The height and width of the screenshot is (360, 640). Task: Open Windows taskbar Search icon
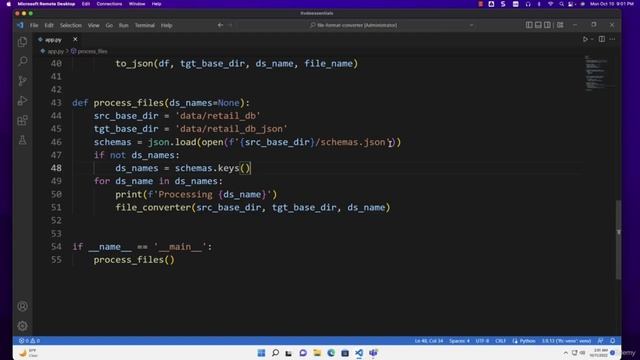[x=275, y=353]
